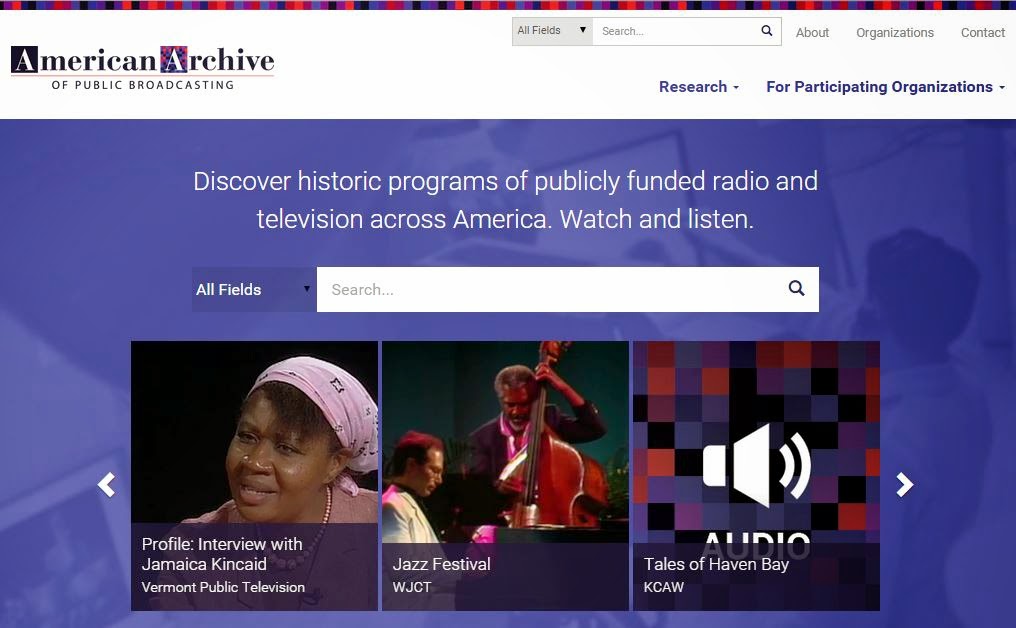Click the dropdown arrow beside the large All Fields selector
This screenshot has width=1016, height=628.
point(306,289)
